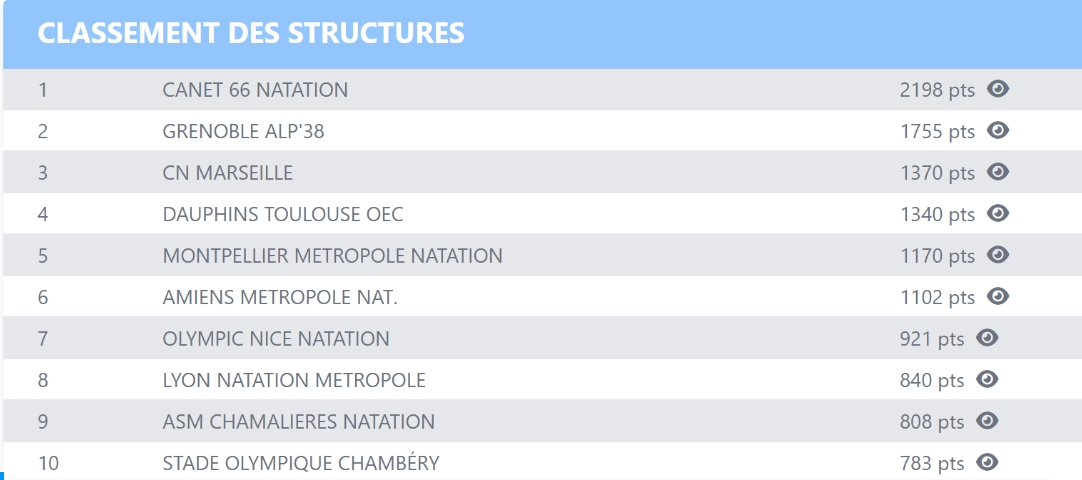
Task: Select DAUPHINS TOULOUSE OEC entry
Action: pos(283,215)
